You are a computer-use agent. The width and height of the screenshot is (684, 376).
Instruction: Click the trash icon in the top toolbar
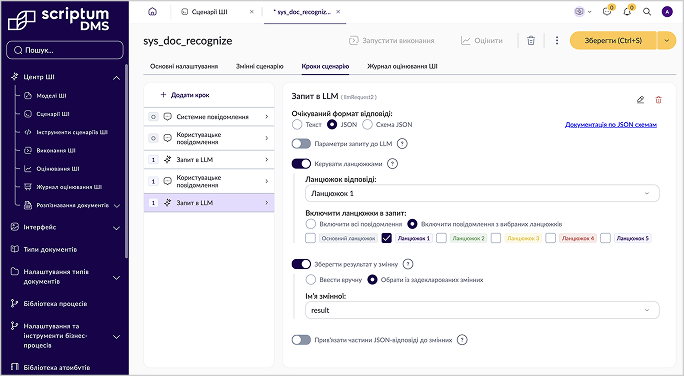(531, 41)
